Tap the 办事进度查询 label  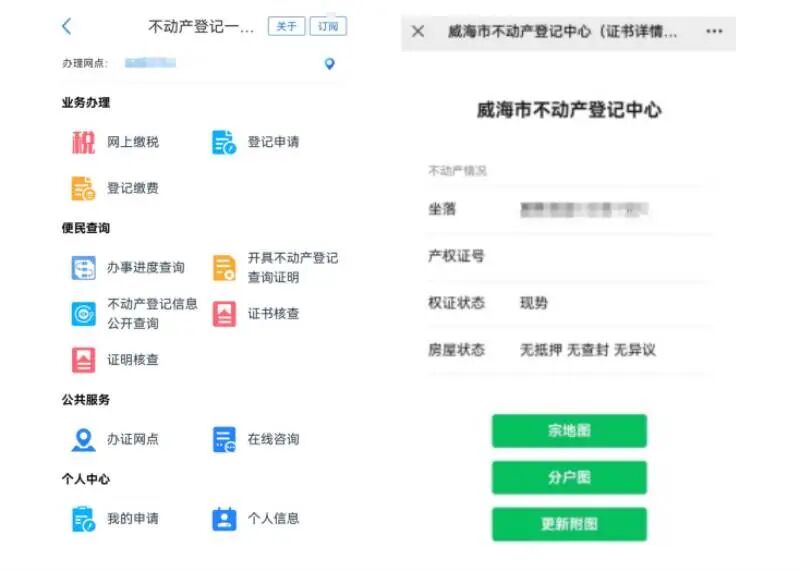click(145, 267)
